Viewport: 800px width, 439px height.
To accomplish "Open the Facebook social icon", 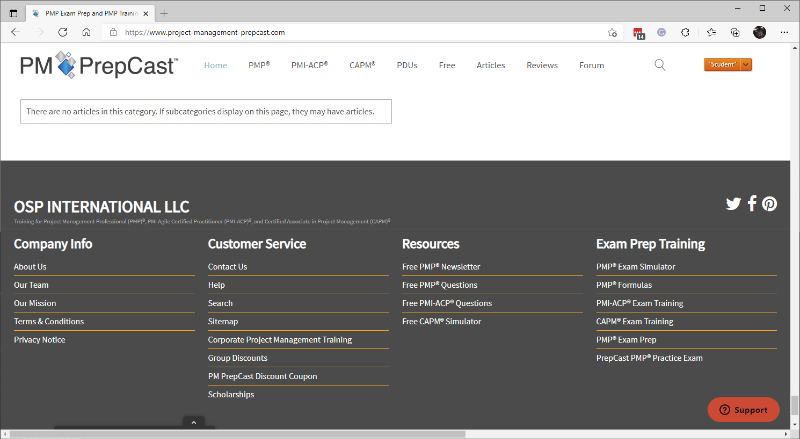I will [x=752, y=203].
